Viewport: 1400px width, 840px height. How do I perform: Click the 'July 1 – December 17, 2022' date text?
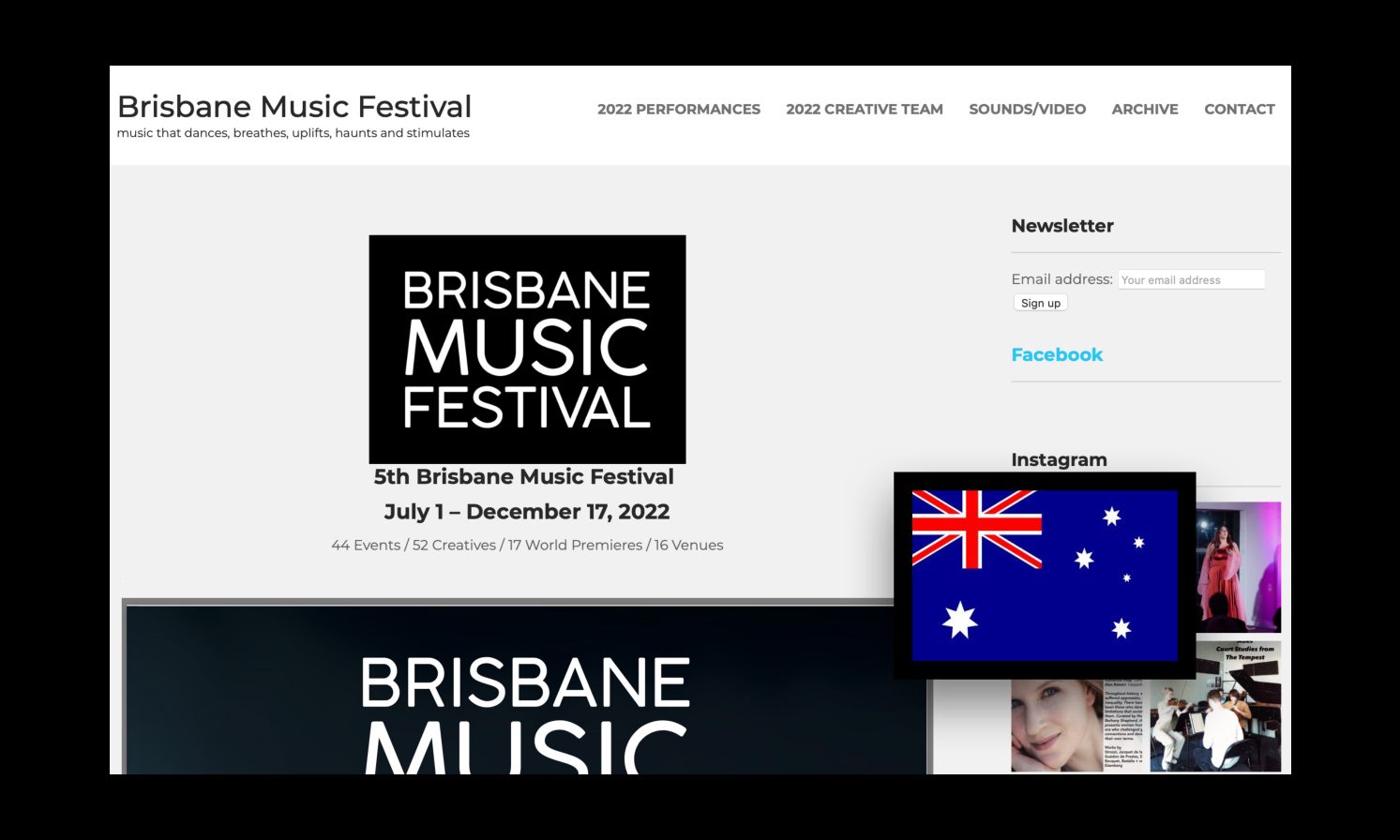tap(527, 512)
